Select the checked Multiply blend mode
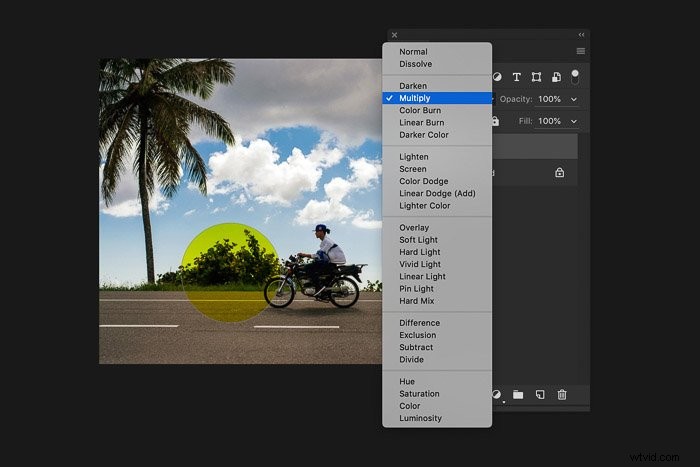700x467 pixels. (x=437, y=98)
